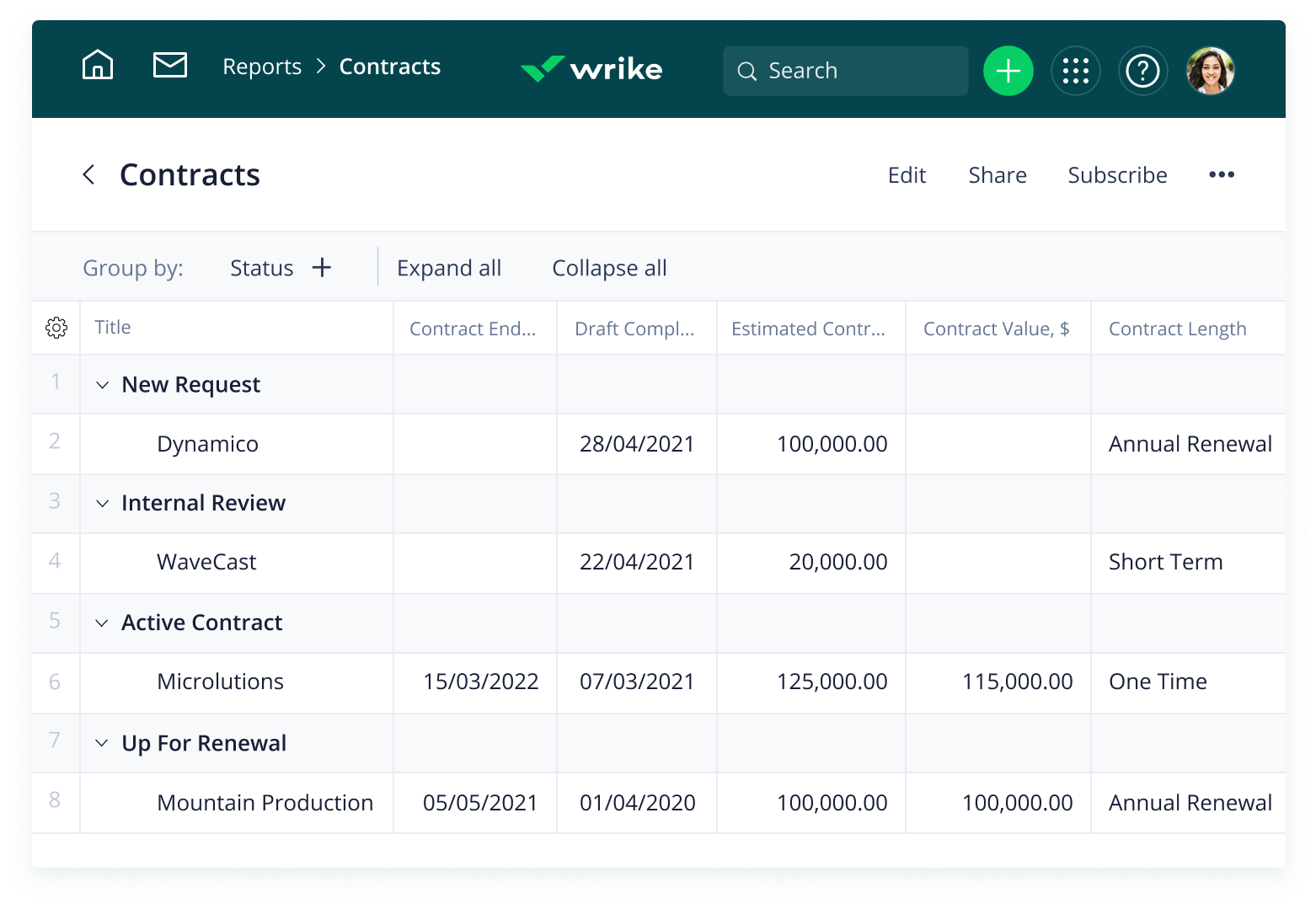Viewport: 1316px width, 909px height.
Task: Open the Home icon
Action: tap(98, 65)
